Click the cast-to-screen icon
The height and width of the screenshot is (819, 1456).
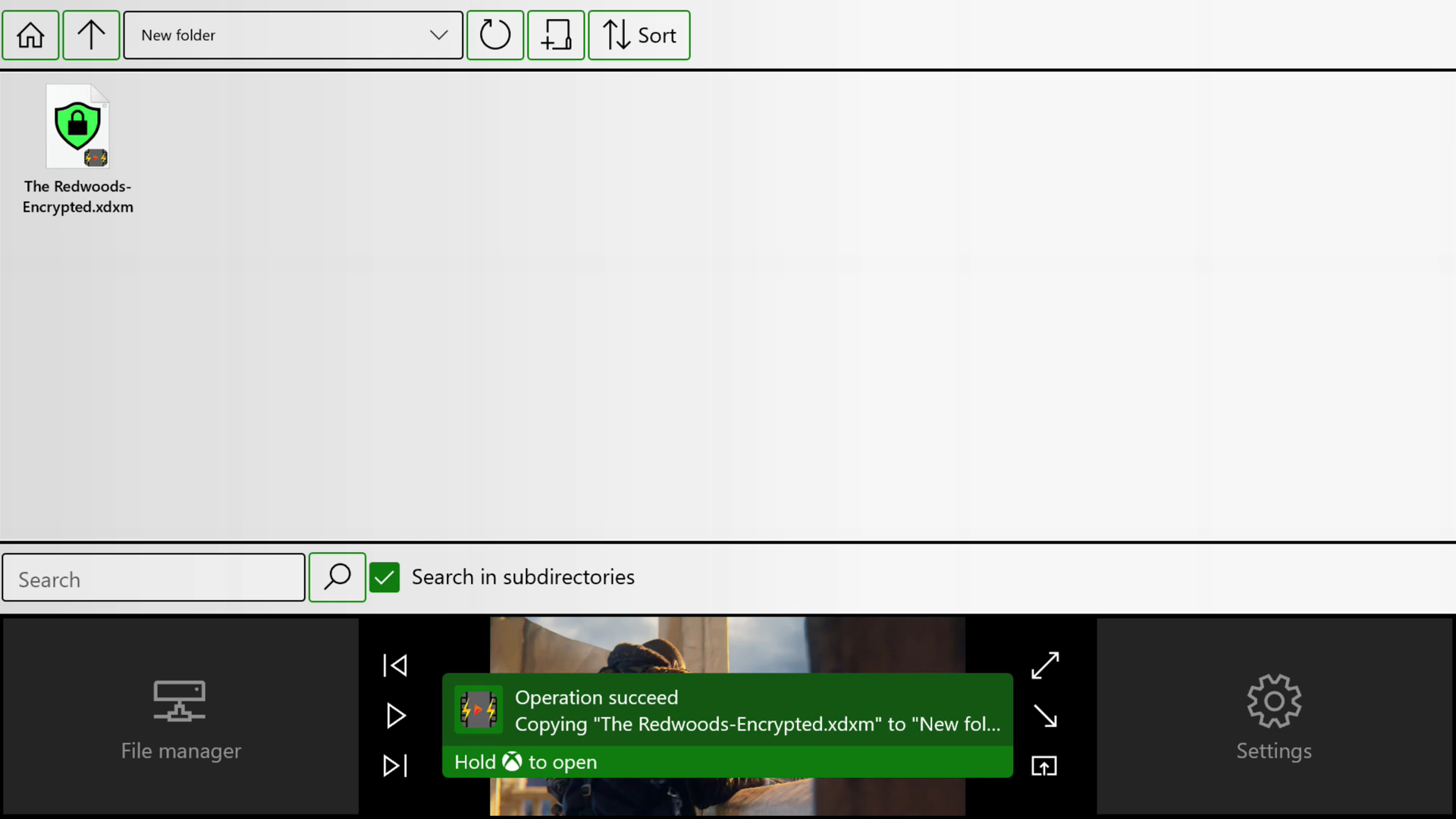tap(1044, 766)
